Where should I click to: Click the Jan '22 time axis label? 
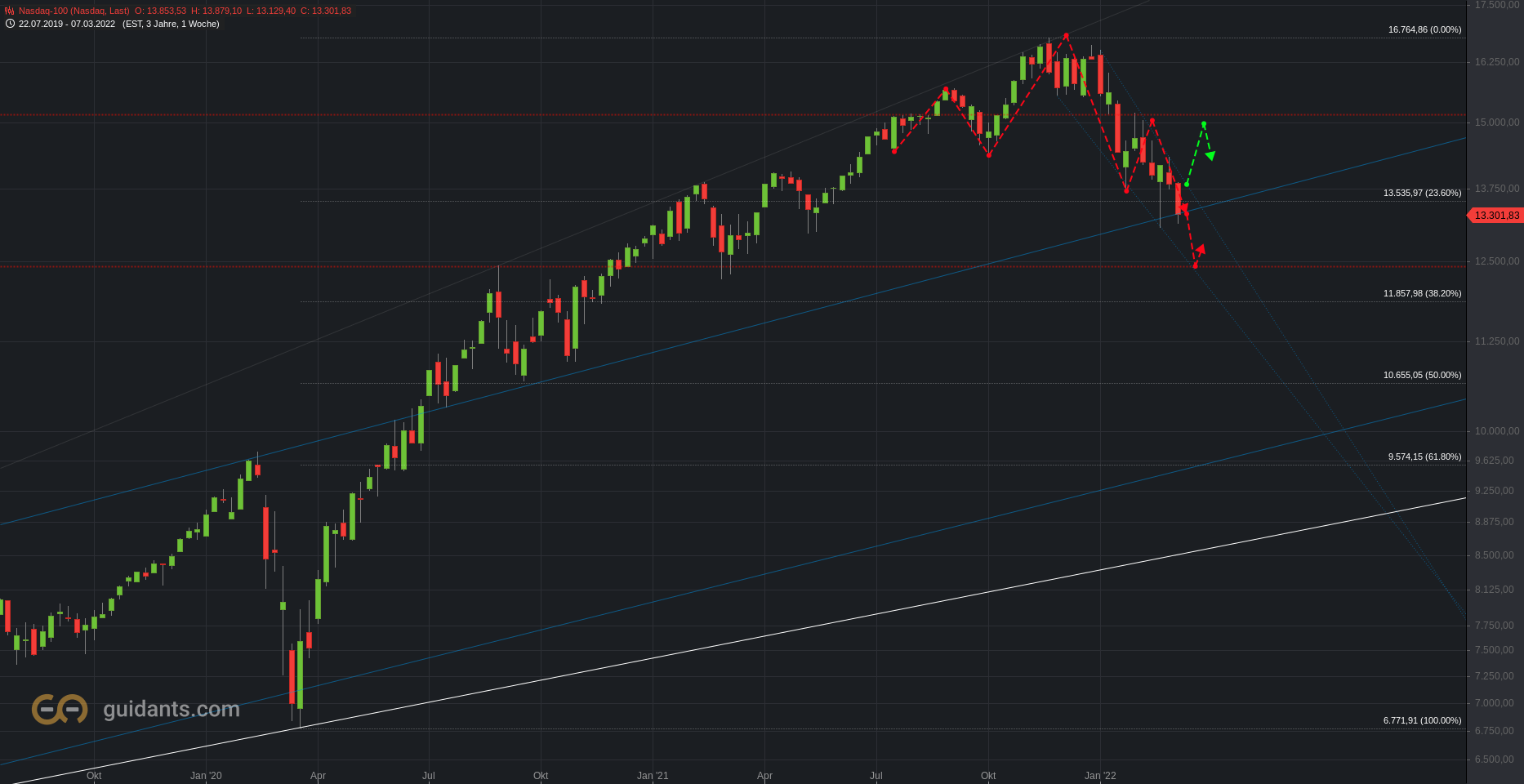[1100, 776]
